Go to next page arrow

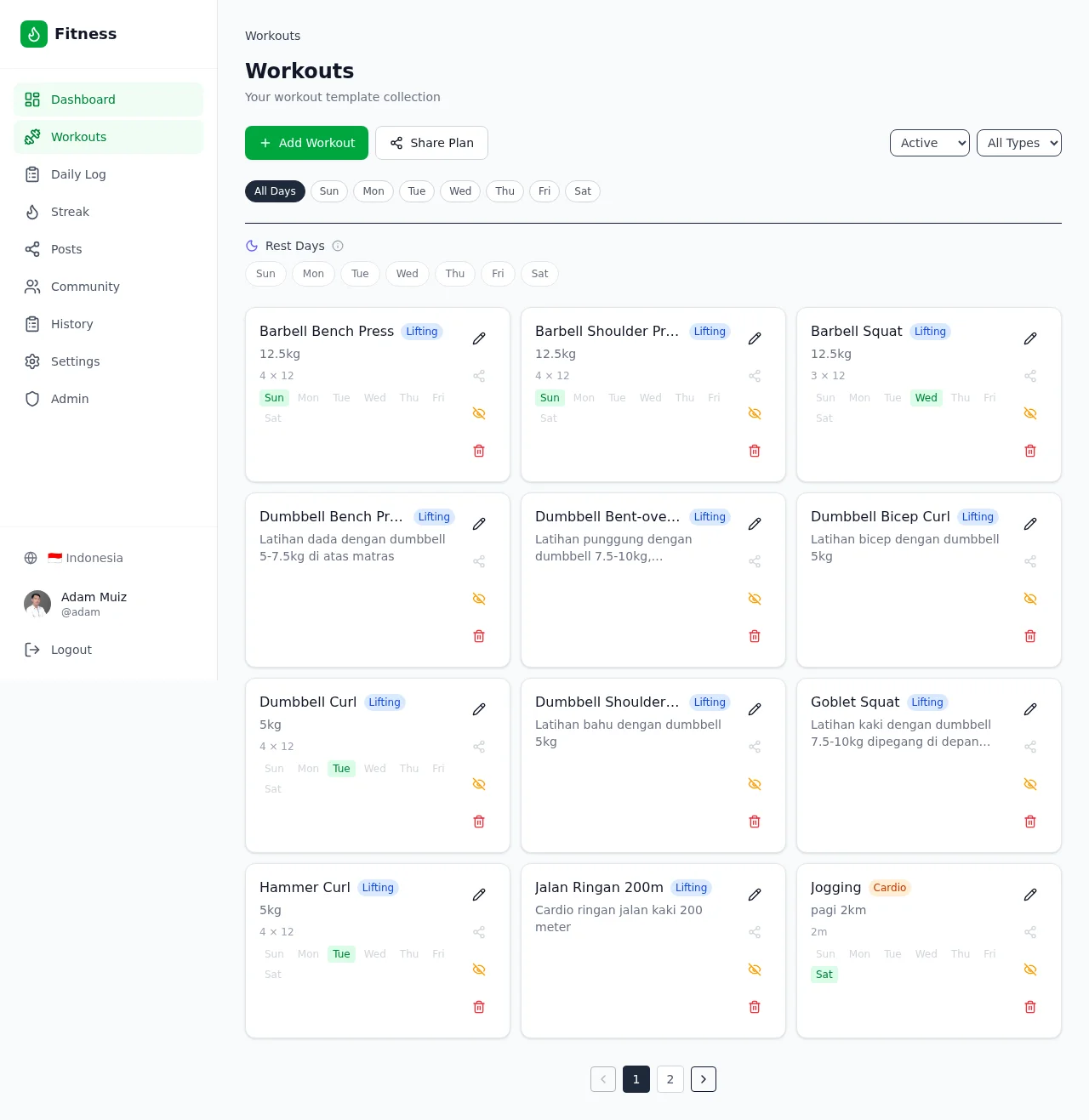(704, 1079)
